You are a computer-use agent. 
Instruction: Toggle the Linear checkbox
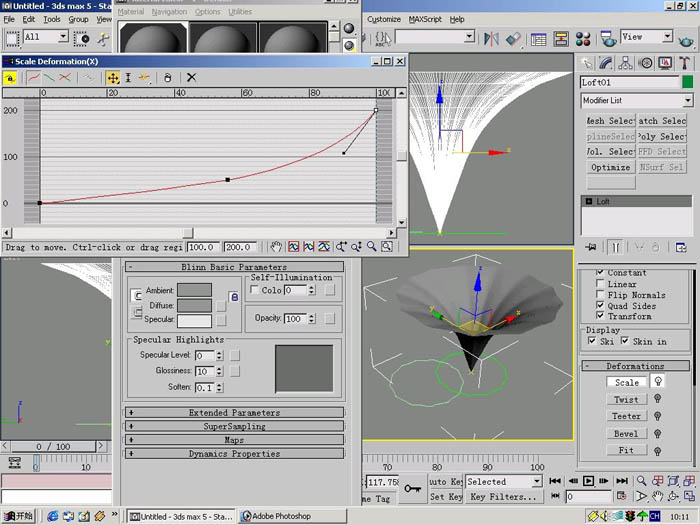pos(600,284)
